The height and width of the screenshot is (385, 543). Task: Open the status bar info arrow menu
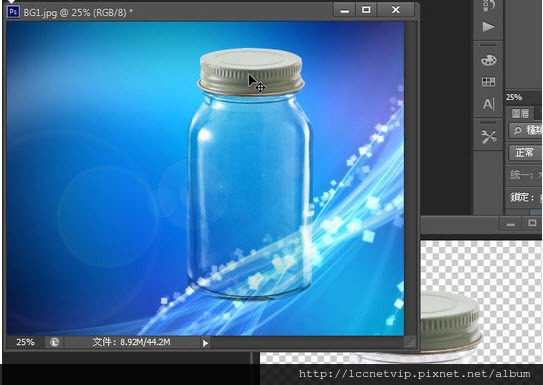[205, 343]
